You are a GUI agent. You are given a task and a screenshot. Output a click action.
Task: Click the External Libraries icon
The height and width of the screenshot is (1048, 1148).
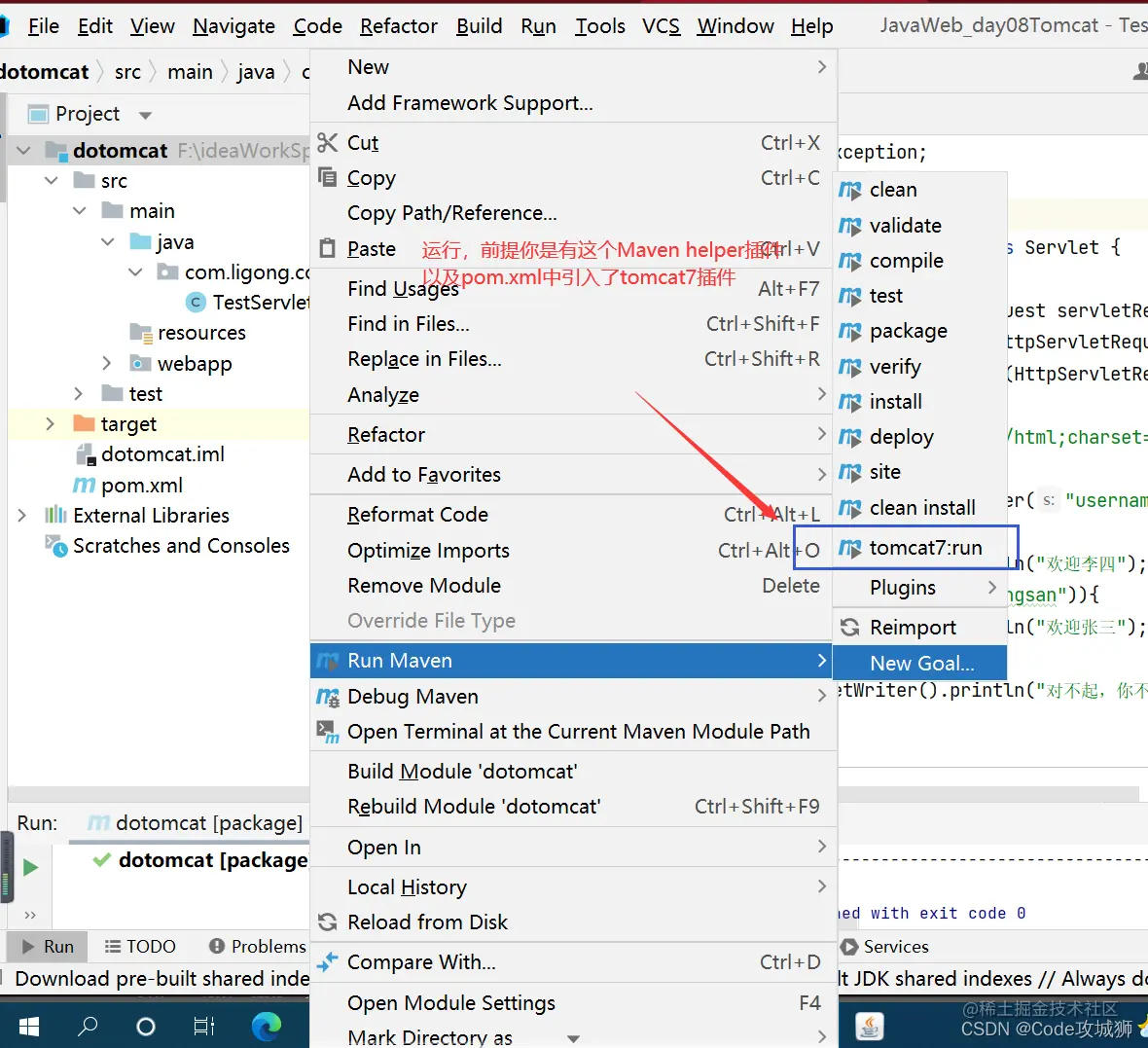click(55, 515)
